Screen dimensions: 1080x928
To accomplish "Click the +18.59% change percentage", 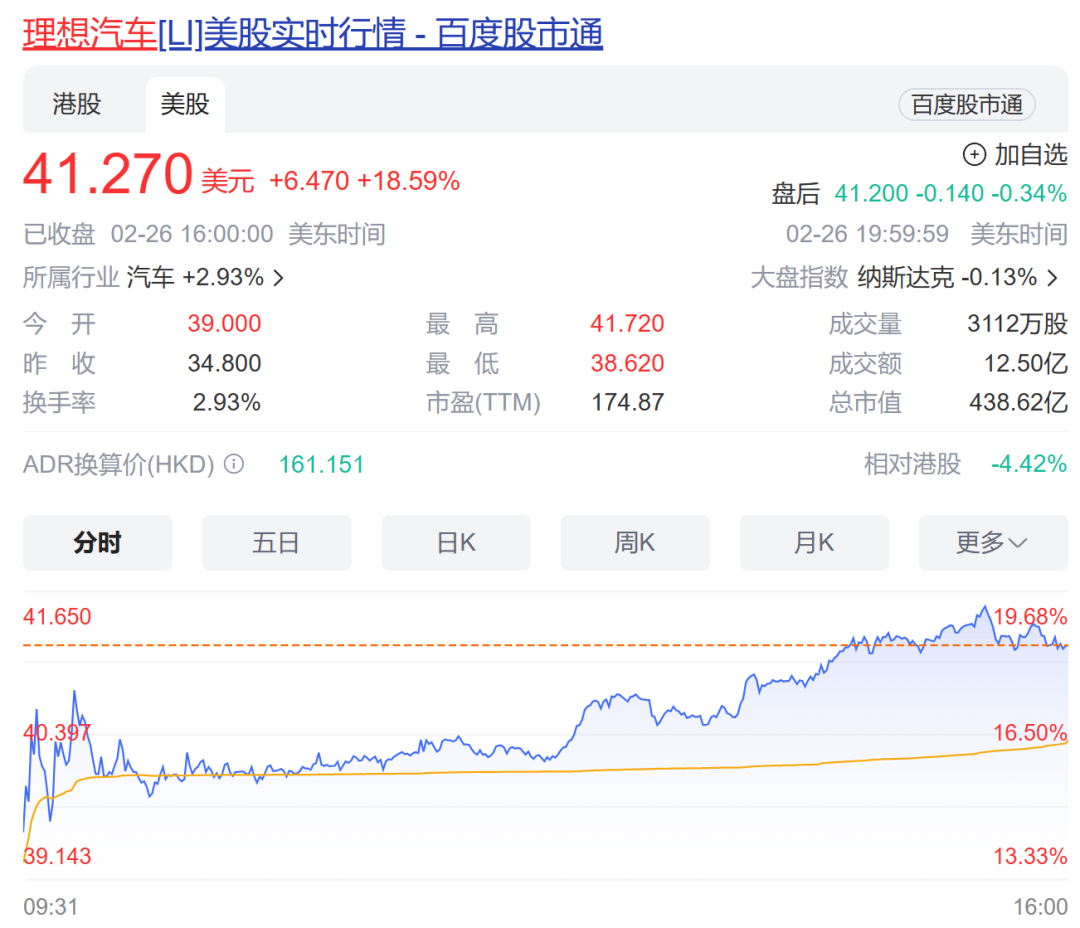I will click(x=408, y=181).
